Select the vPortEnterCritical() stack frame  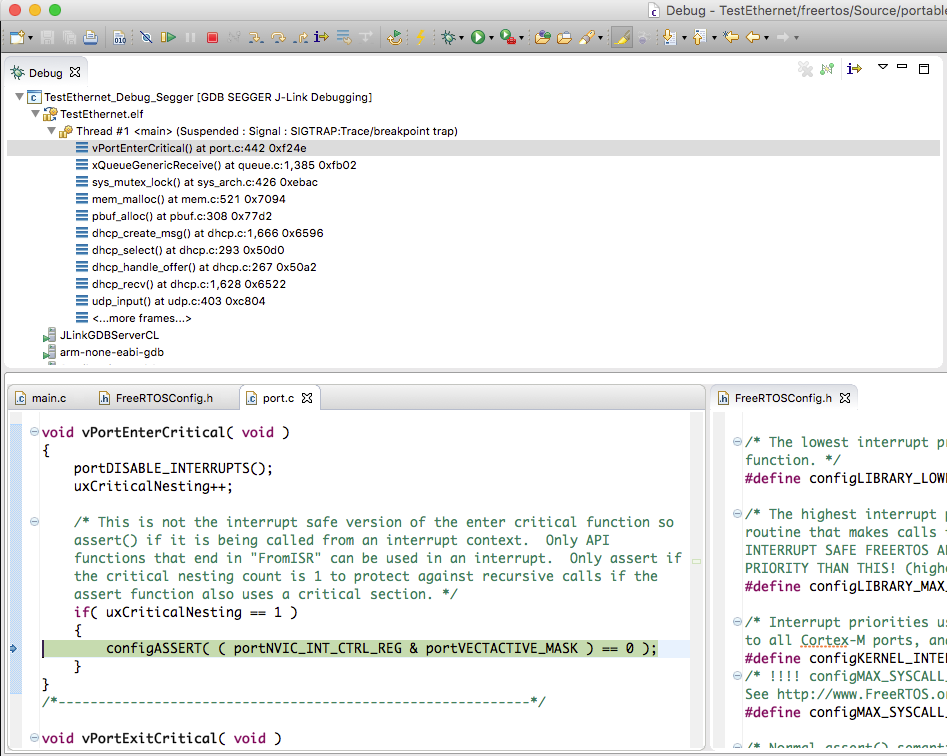199,148
